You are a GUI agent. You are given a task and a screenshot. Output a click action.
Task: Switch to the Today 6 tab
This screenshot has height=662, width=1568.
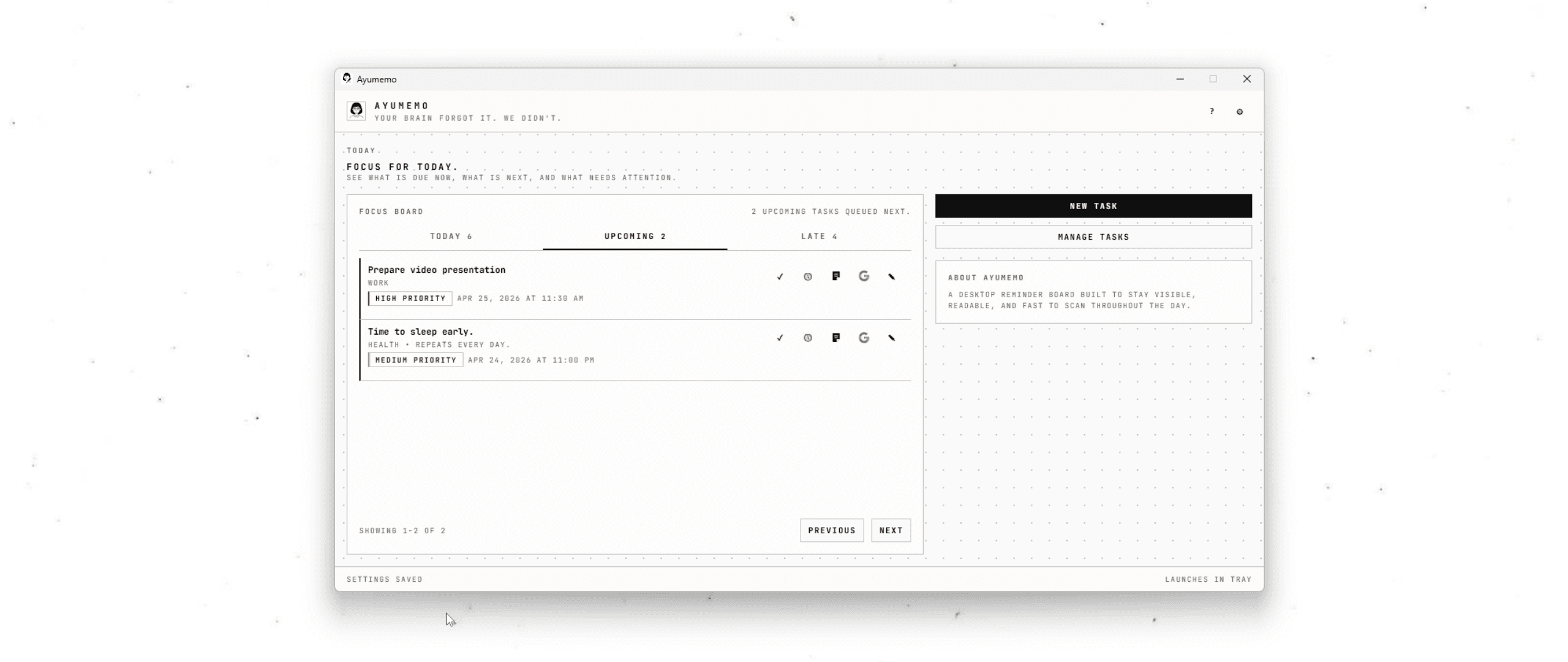[x=451, y=237]
